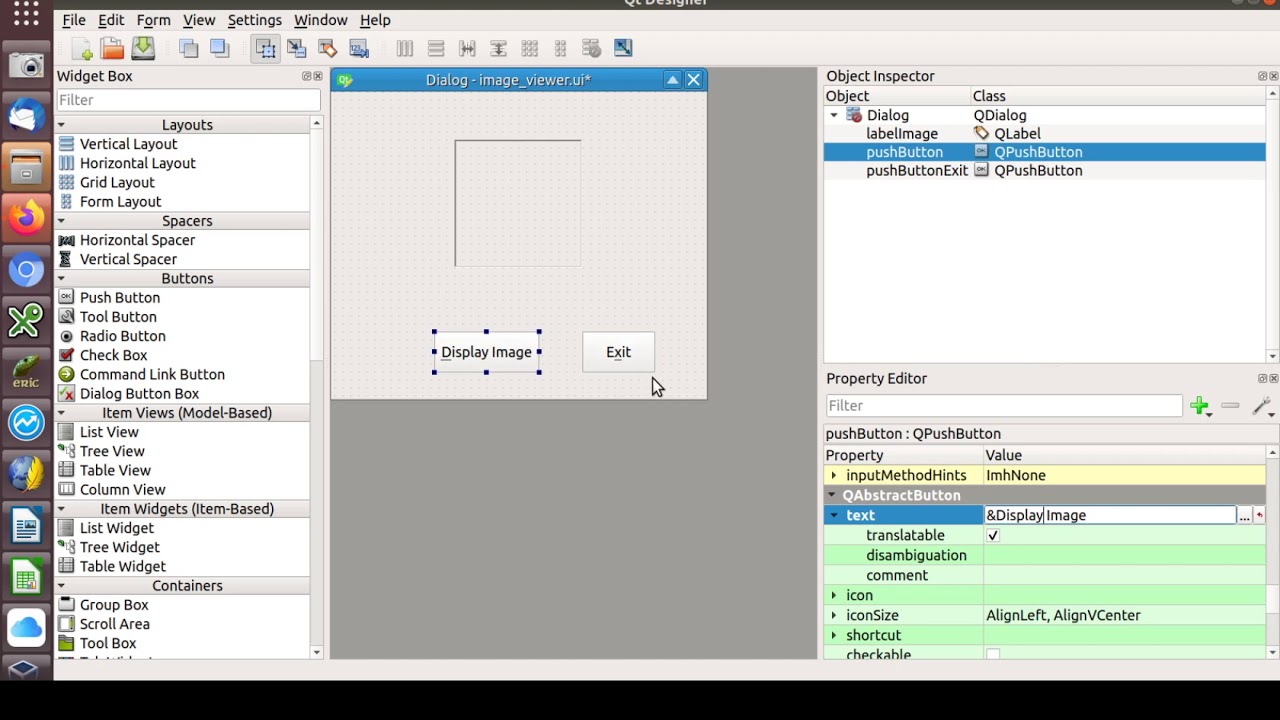The height and width of the screenshot is (720, 1280).
Task: Toggle the checkable property checkbox
Action: coord(993,655)
